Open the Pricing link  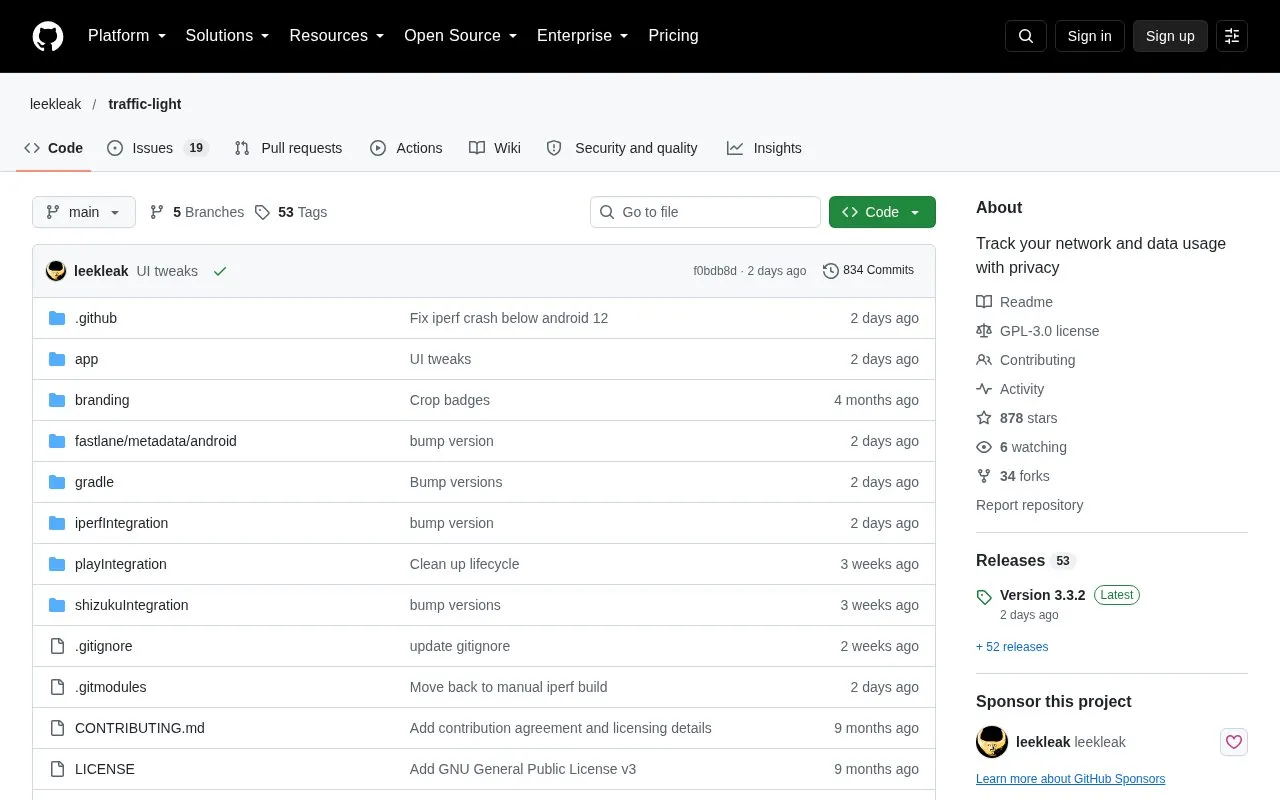click(673, 36)
